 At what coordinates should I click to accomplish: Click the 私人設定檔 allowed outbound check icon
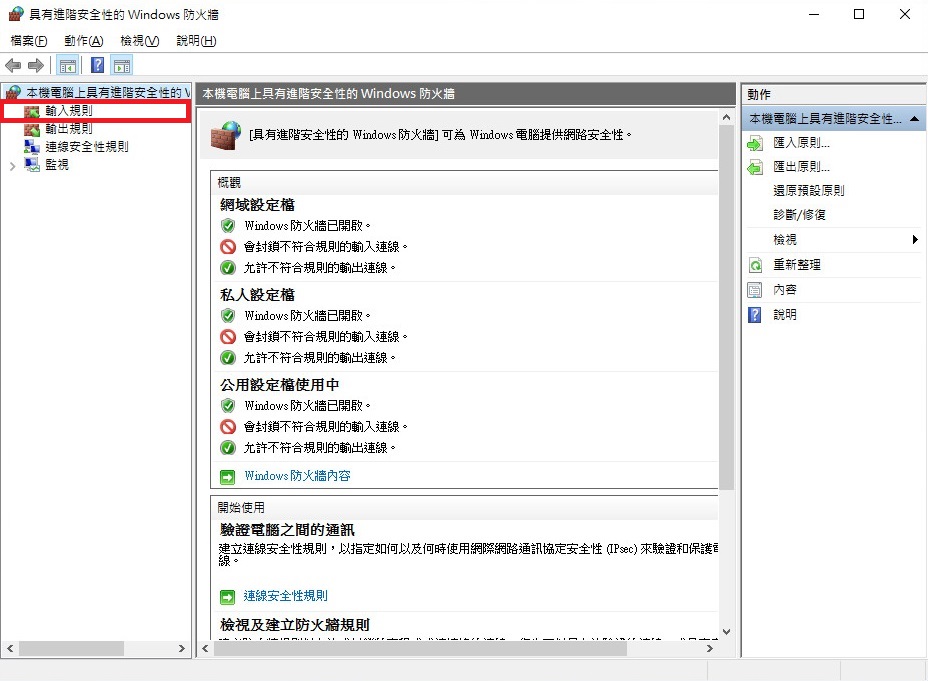tap(228, 358)
